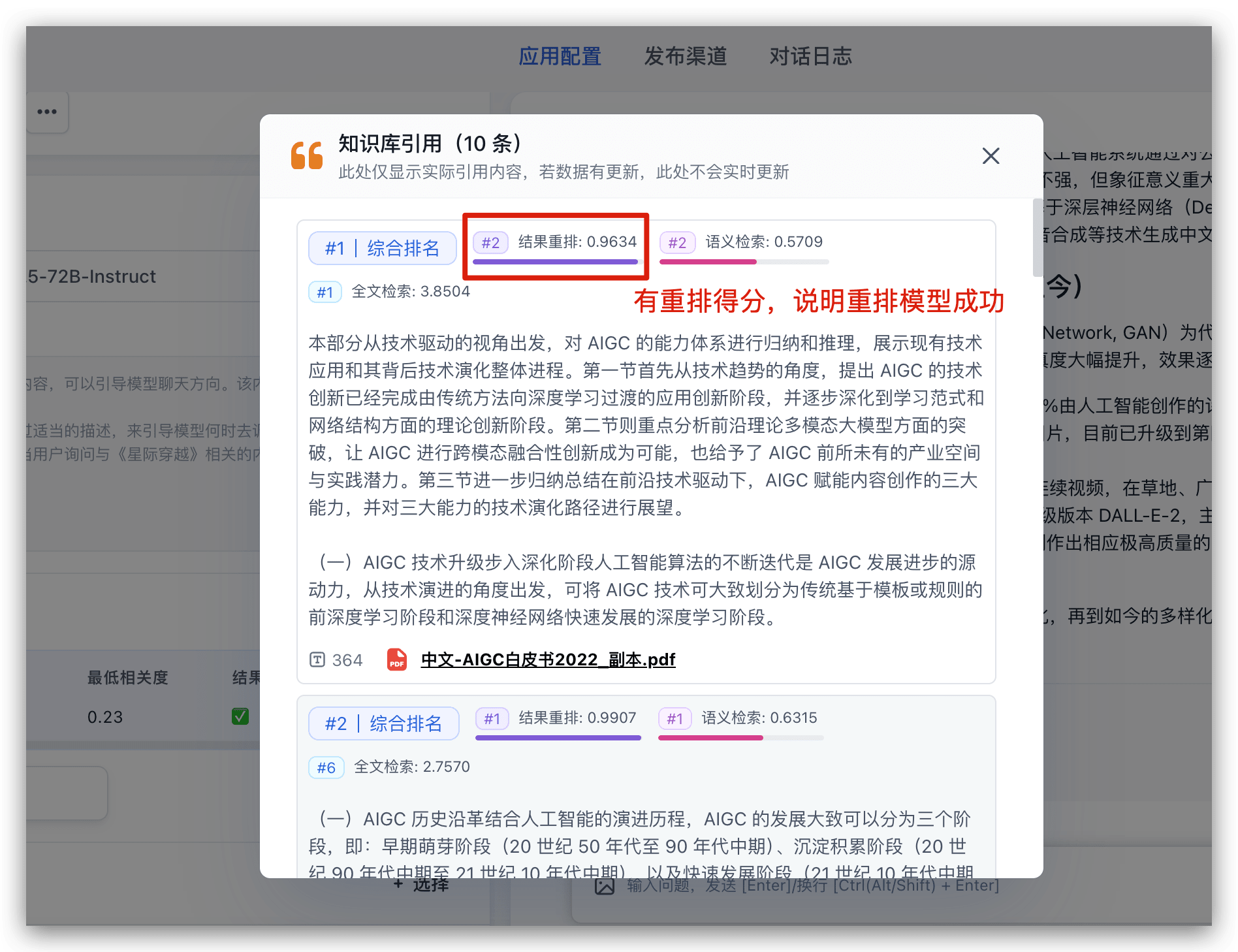Click the #6 全文检索 rank badge

(x=326, y=767)
